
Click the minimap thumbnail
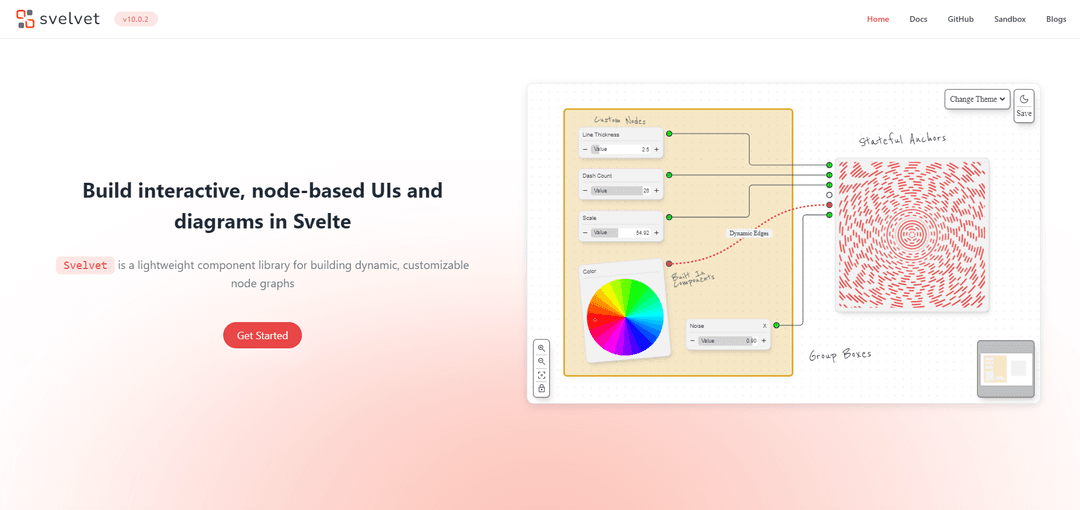pos(1005,369)
